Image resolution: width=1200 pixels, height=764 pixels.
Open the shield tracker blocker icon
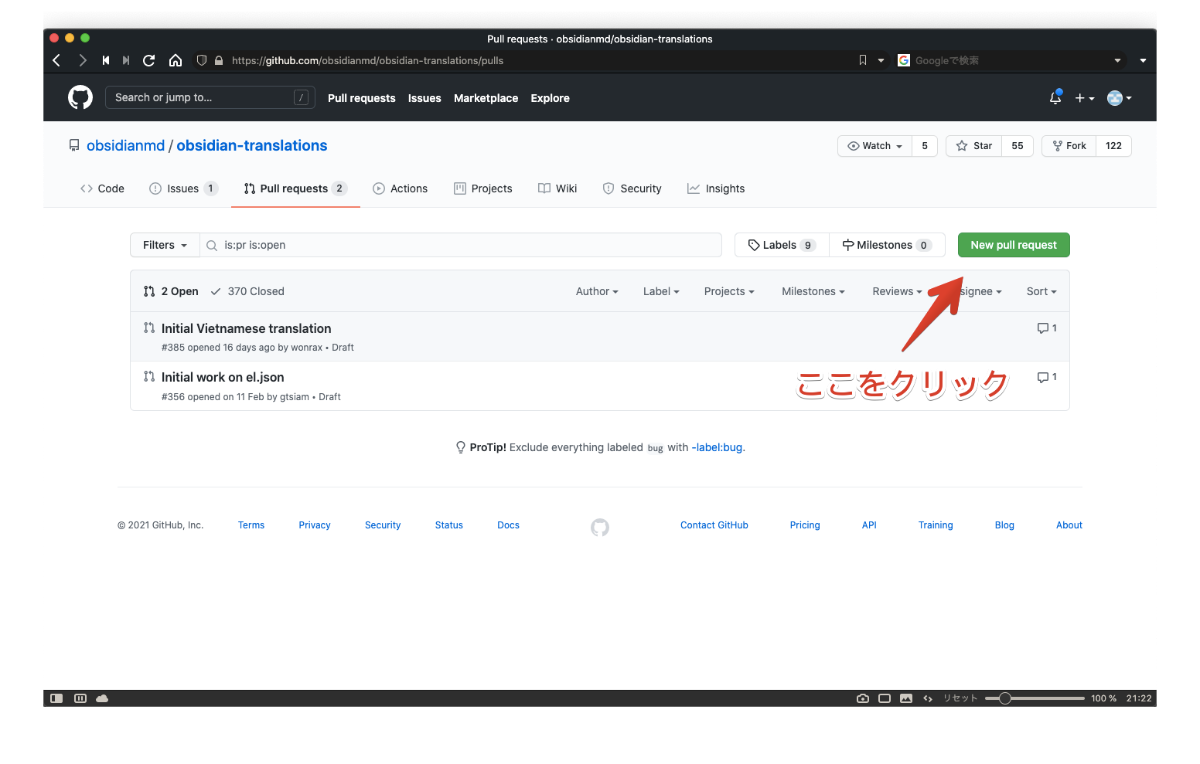pyautogui.click(x=201, y=60)
